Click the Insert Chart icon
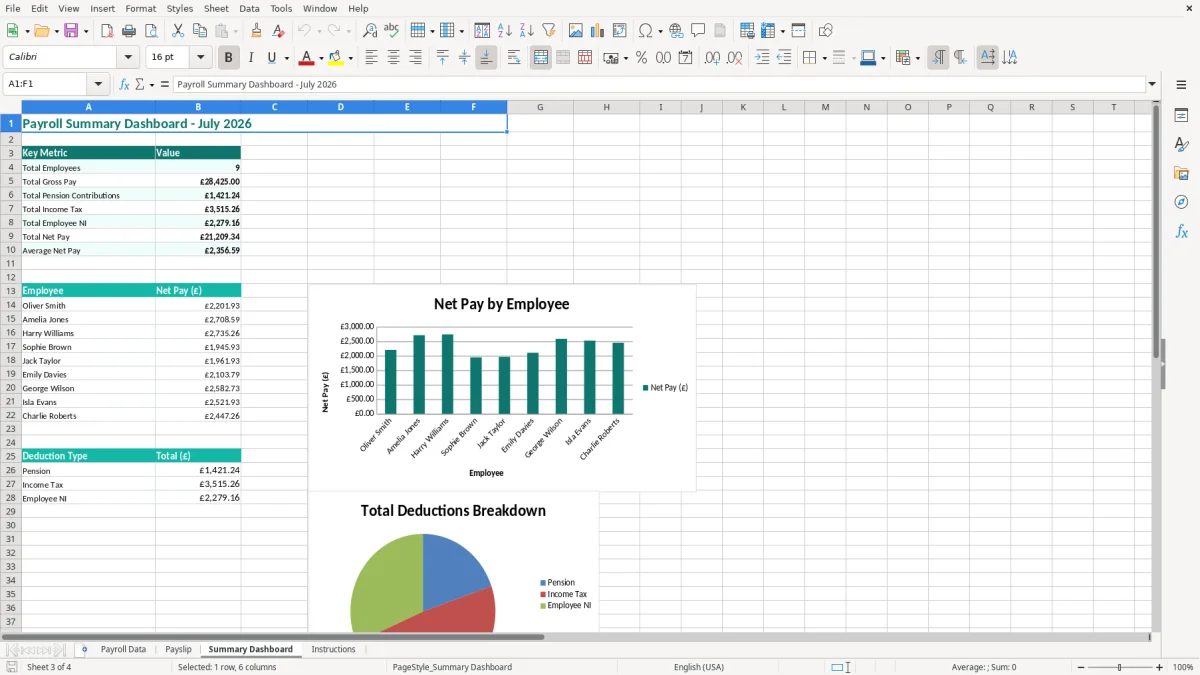Viewport: 1200px width, 675px height. (x=598, y=31)
